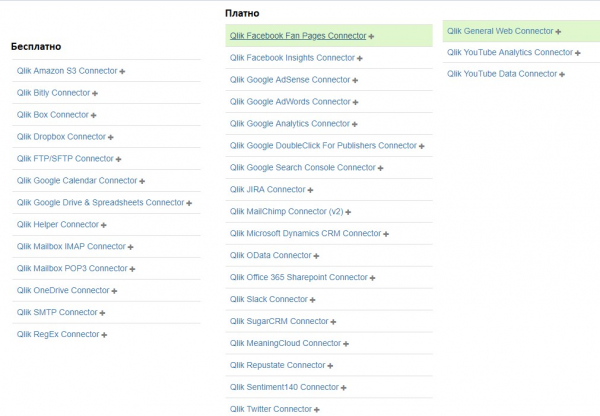Click plus icon beside Qlik Slack Connector
This screenshot has height=416, width=600.
click(x=314, y=300)
